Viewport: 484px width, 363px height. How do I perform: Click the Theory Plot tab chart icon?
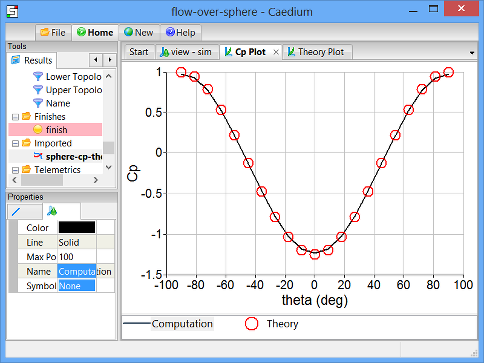coord(291,52)
